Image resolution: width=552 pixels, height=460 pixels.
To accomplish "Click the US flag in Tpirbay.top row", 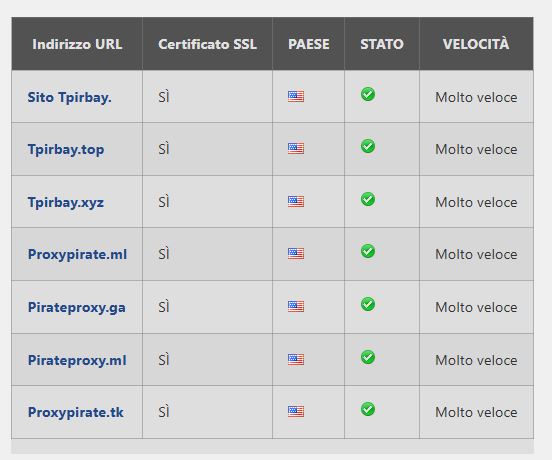I will (296, 148).
